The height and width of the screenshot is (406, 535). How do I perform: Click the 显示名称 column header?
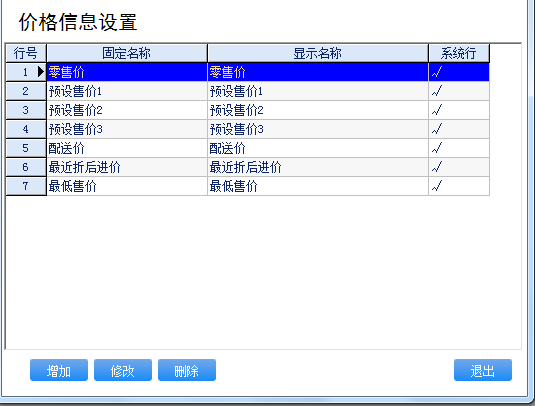[318, 53]
